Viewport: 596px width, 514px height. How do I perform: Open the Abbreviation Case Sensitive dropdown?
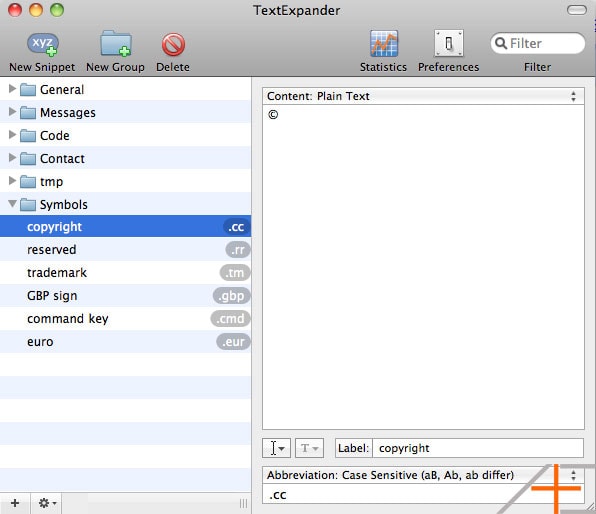click(423, 475)
